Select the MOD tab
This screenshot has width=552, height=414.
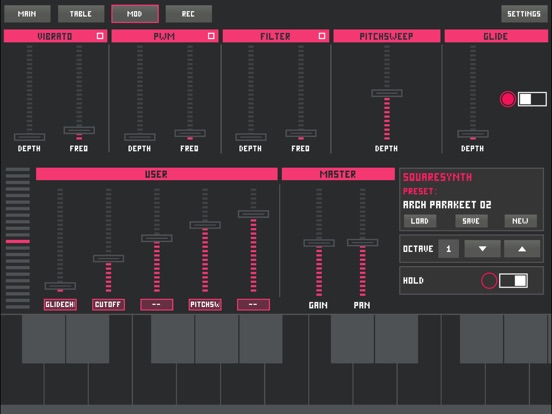tap(135, 14)
